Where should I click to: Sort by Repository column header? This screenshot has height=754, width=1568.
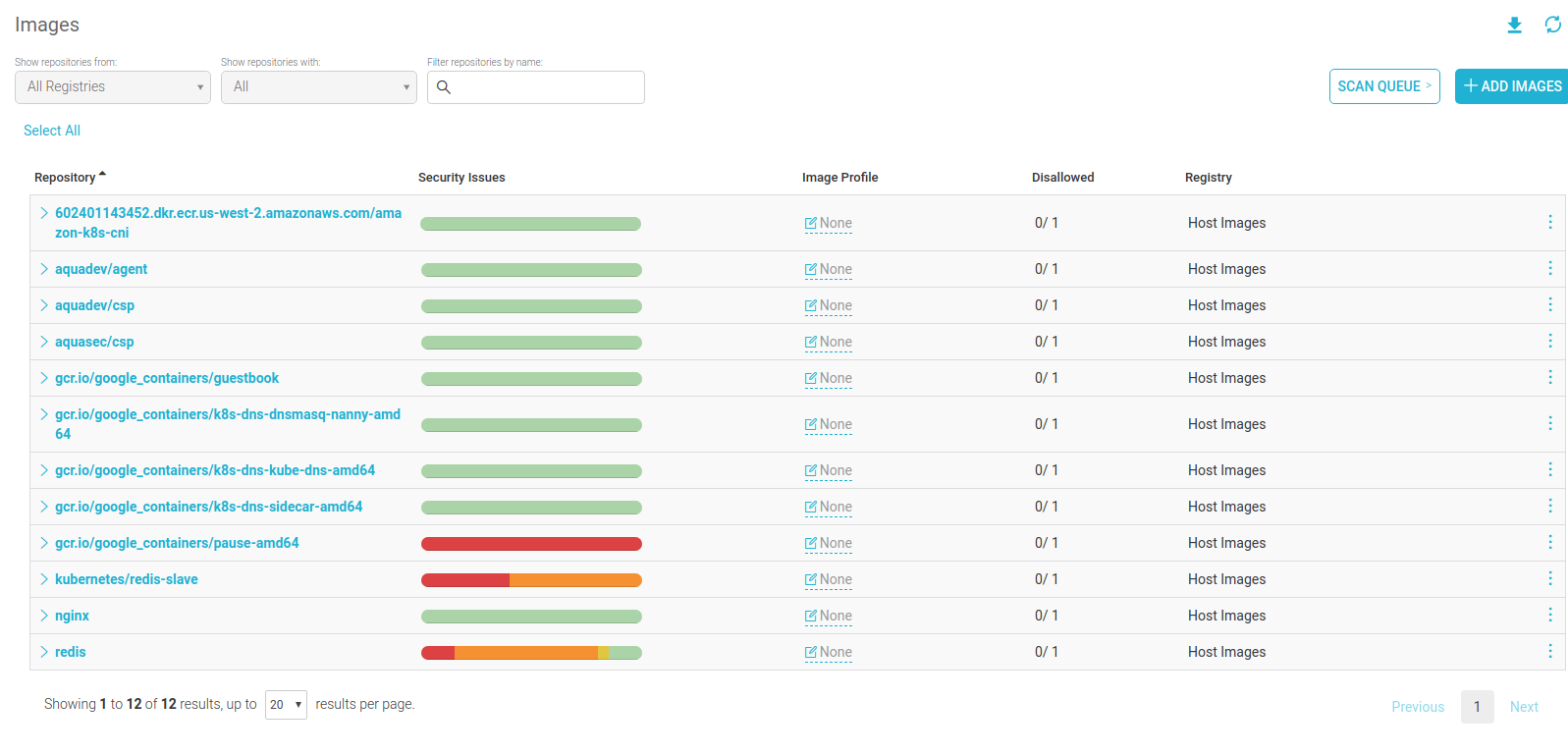(70, 178)
